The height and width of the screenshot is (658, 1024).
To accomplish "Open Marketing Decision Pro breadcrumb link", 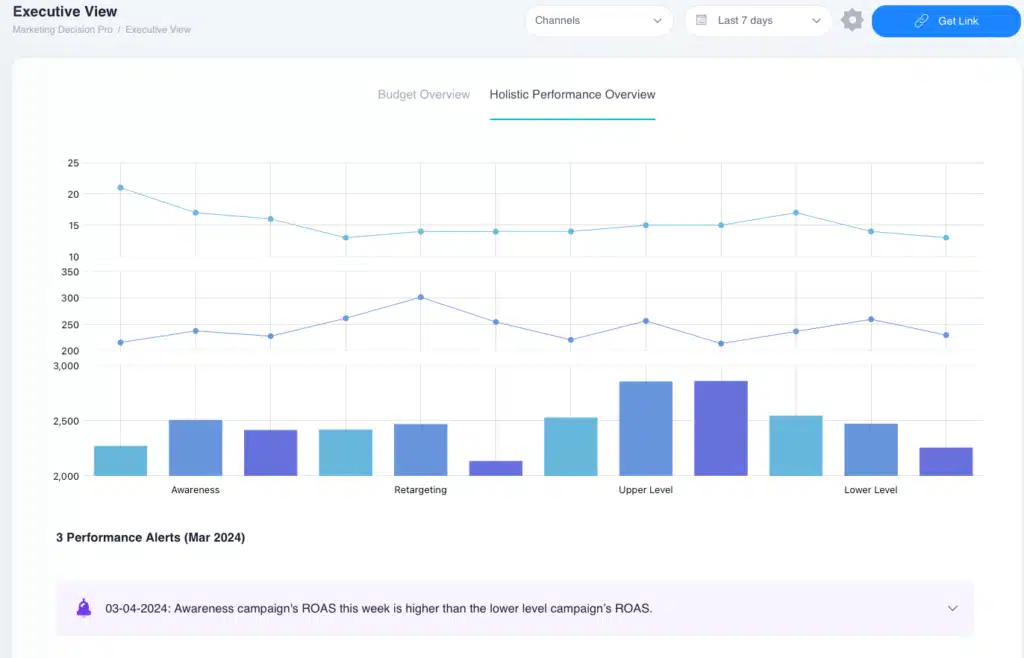I will (63, 30).
